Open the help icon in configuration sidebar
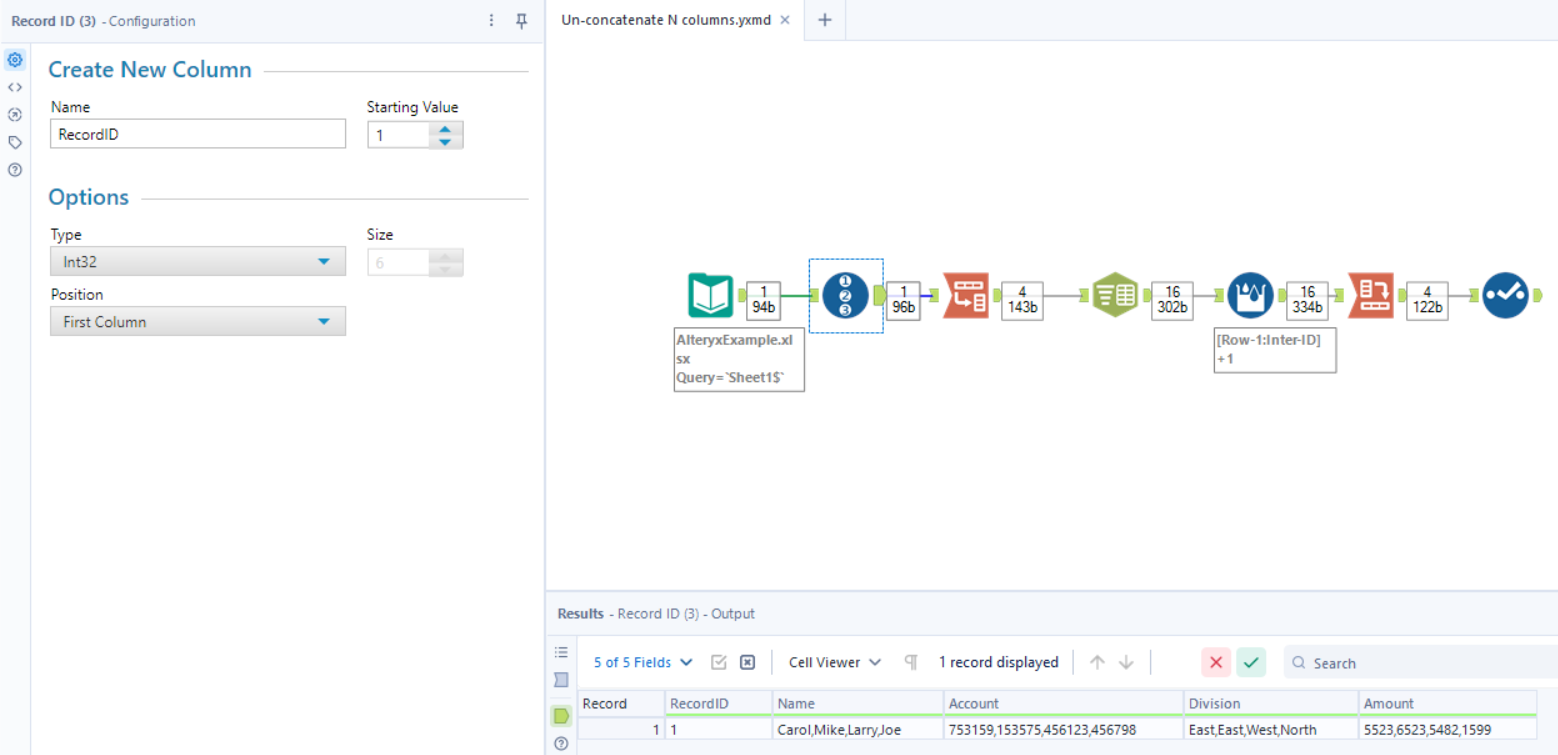The width and height of the screenshot is (1558, 755). pos(14,170)
